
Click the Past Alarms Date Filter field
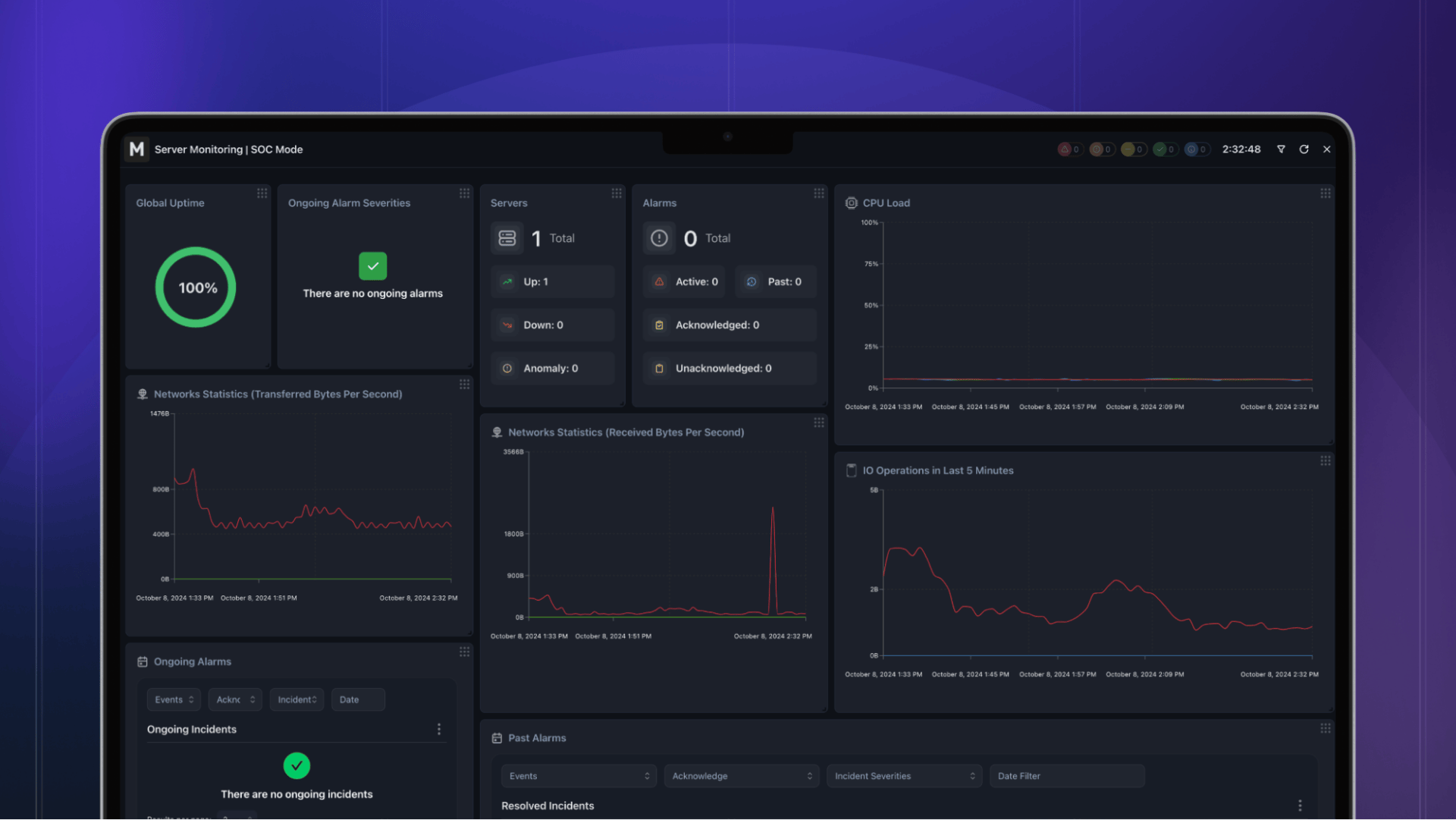(1066, 776)
